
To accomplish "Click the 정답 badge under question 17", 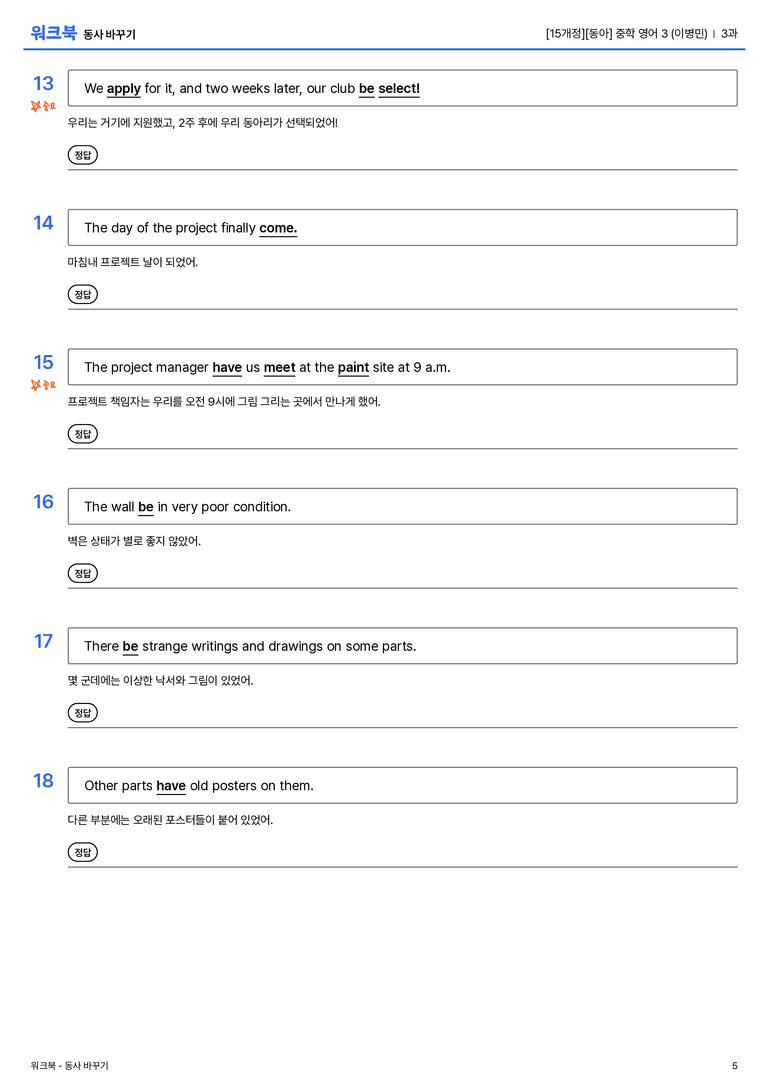I will coord(82,712).
